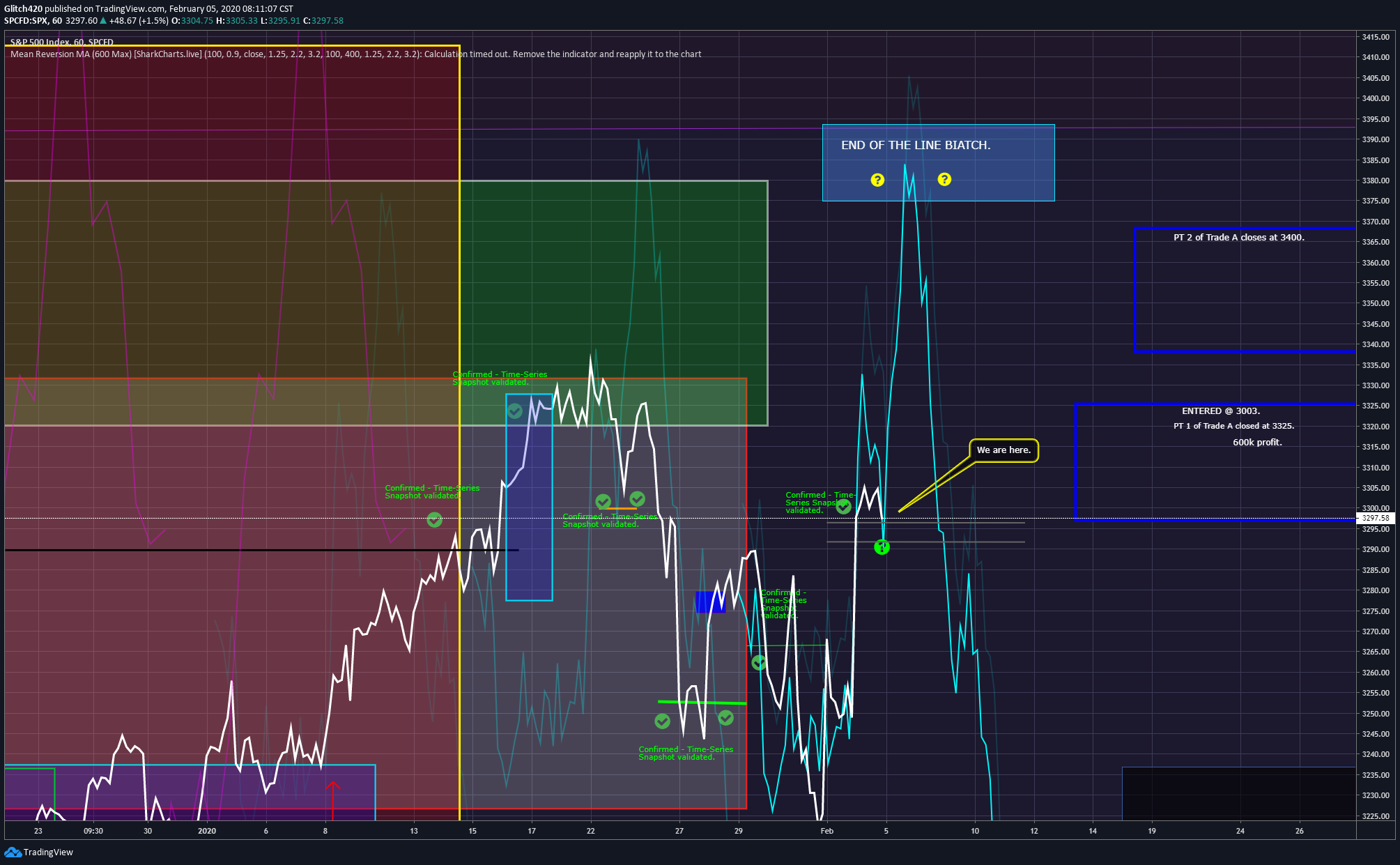The height and width of the screenshot is (865, 1400).
Task: Click the '600k profit.' note
Action: pyautogui.click(x=1257, y=443)
